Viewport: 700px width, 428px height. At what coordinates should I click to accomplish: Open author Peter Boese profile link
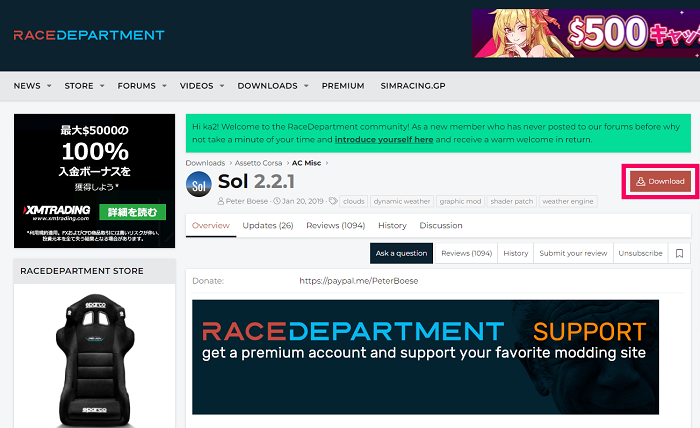tap(246, 201)
